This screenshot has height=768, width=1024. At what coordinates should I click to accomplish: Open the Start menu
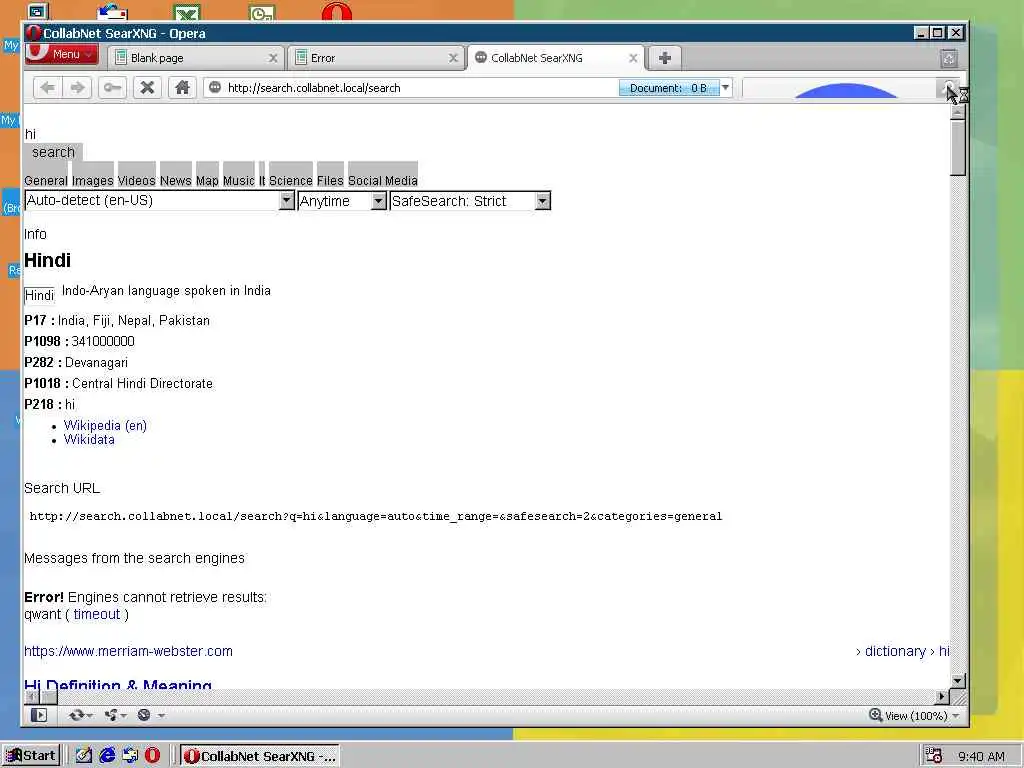point(31,756)
